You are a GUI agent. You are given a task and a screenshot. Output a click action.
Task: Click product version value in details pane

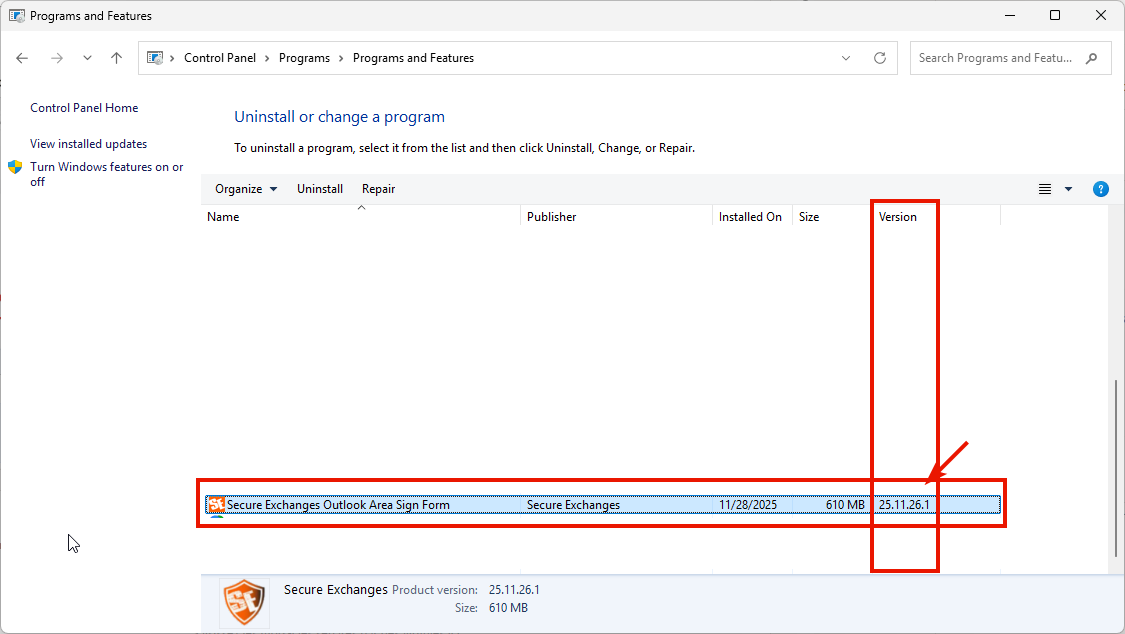coord(514,590)
